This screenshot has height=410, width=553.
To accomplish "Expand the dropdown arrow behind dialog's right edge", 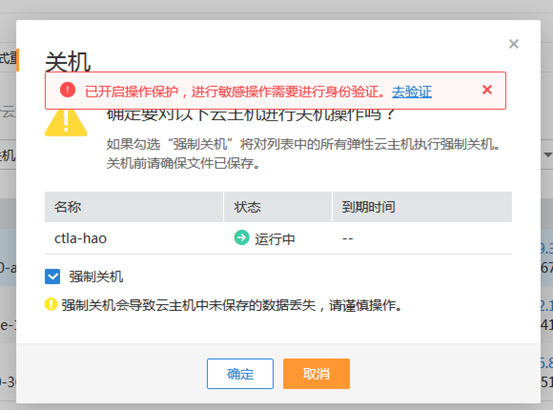I will 548,155.
